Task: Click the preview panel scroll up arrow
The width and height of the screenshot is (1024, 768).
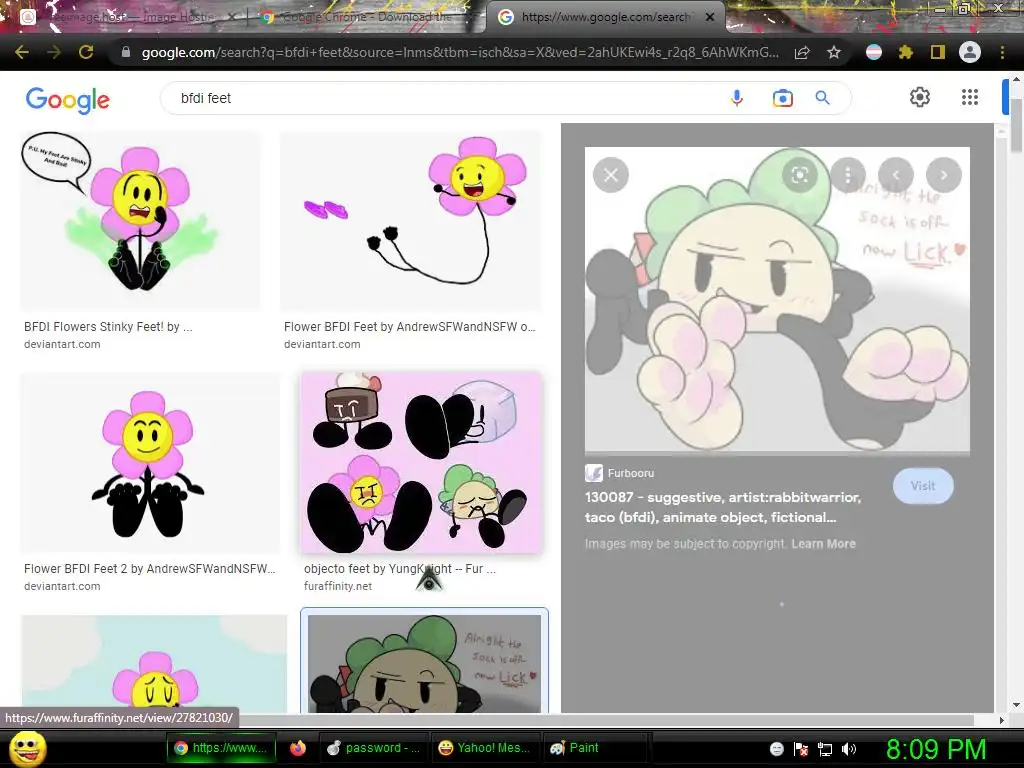Action: tap(1001, 131)
